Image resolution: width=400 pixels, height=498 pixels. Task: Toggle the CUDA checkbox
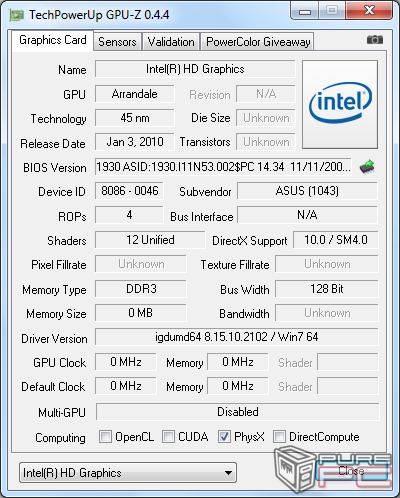pos(168,436)
